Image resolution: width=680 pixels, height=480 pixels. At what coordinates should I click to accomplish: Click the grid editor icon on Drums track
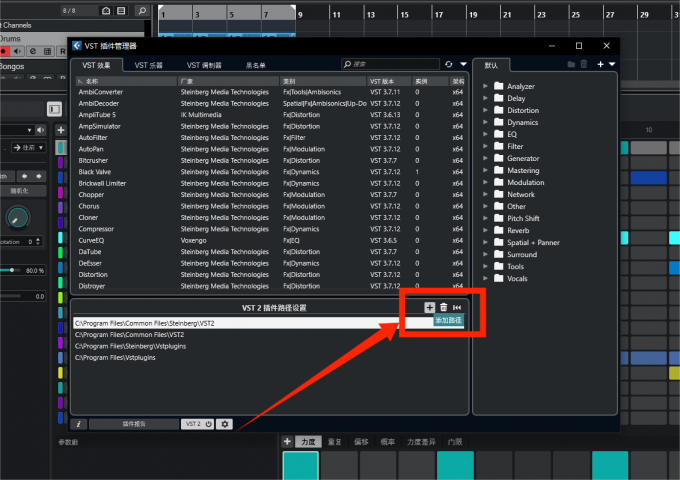coord(48,51)
